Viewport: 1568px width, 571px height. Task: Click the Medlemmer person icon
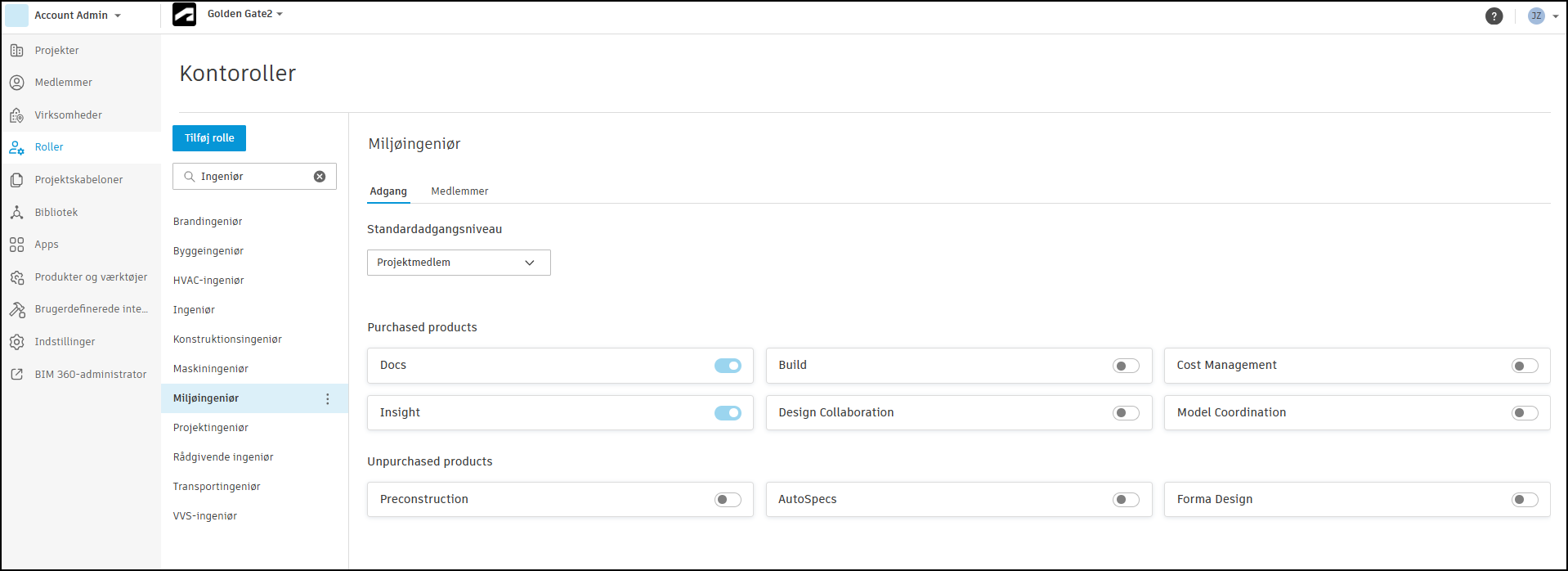coord(16,83)
